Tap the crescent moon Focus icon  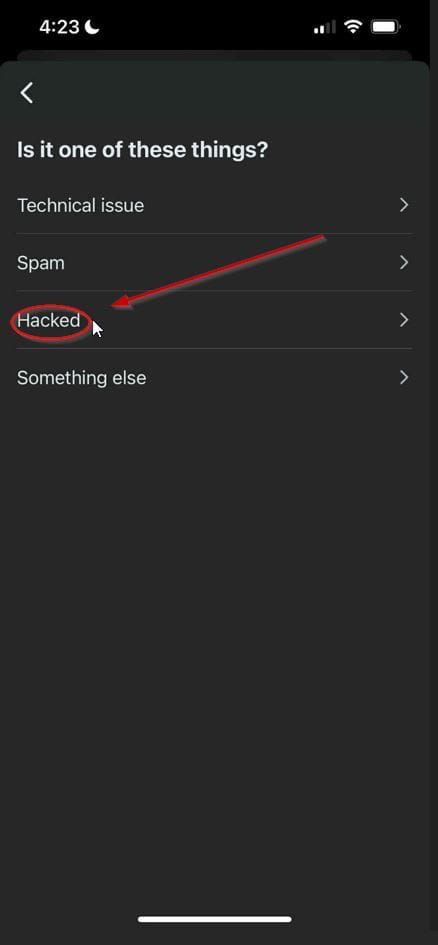(92, 27)
